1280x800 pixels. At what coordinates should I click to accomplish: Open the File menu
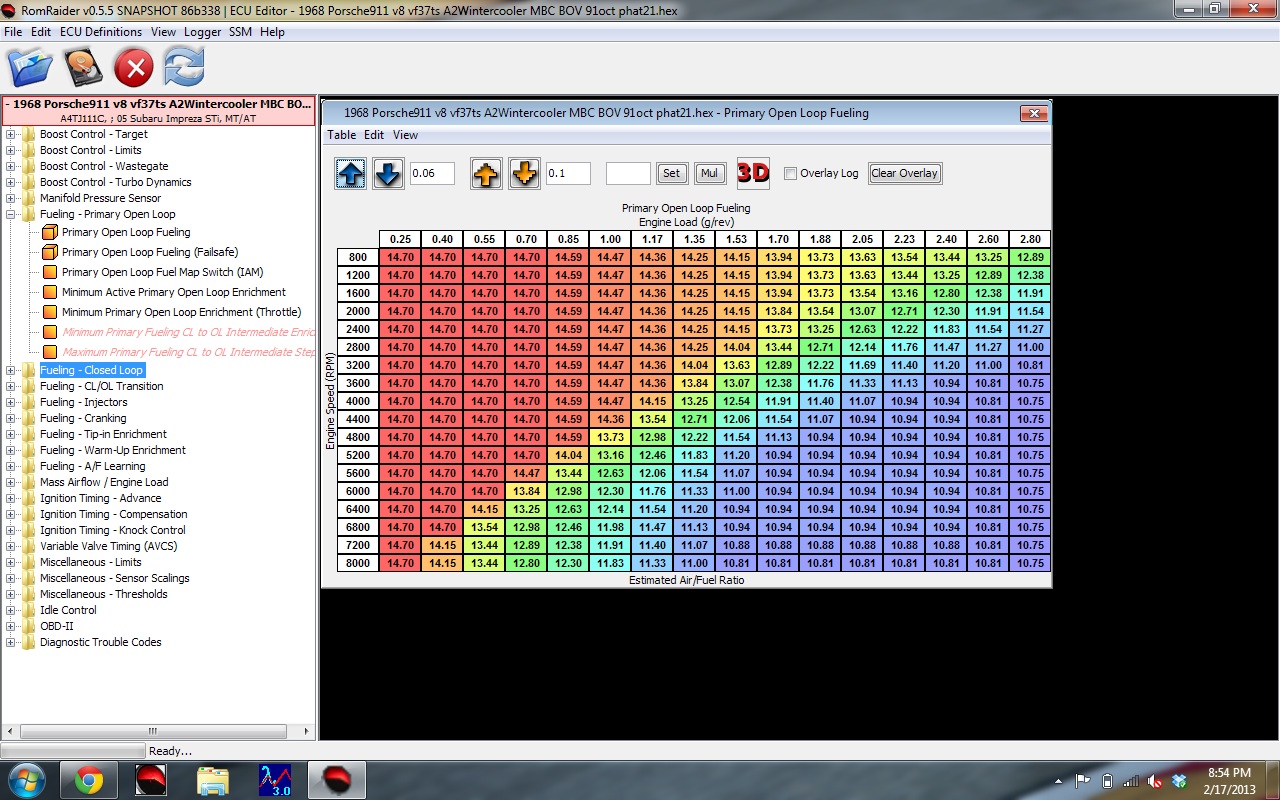point(13,32)
